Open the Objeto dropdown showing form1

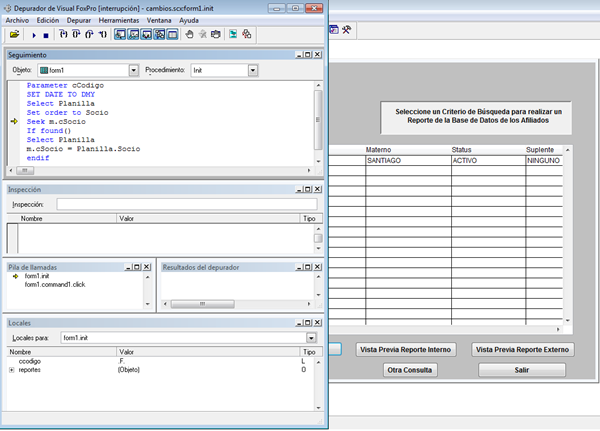[133, 71]
